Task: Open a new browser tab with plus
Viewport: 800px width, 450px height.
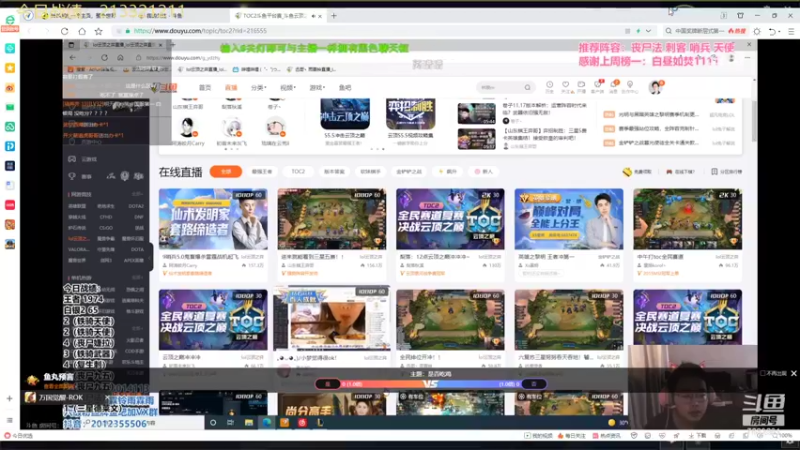Action: click(334, 16)
